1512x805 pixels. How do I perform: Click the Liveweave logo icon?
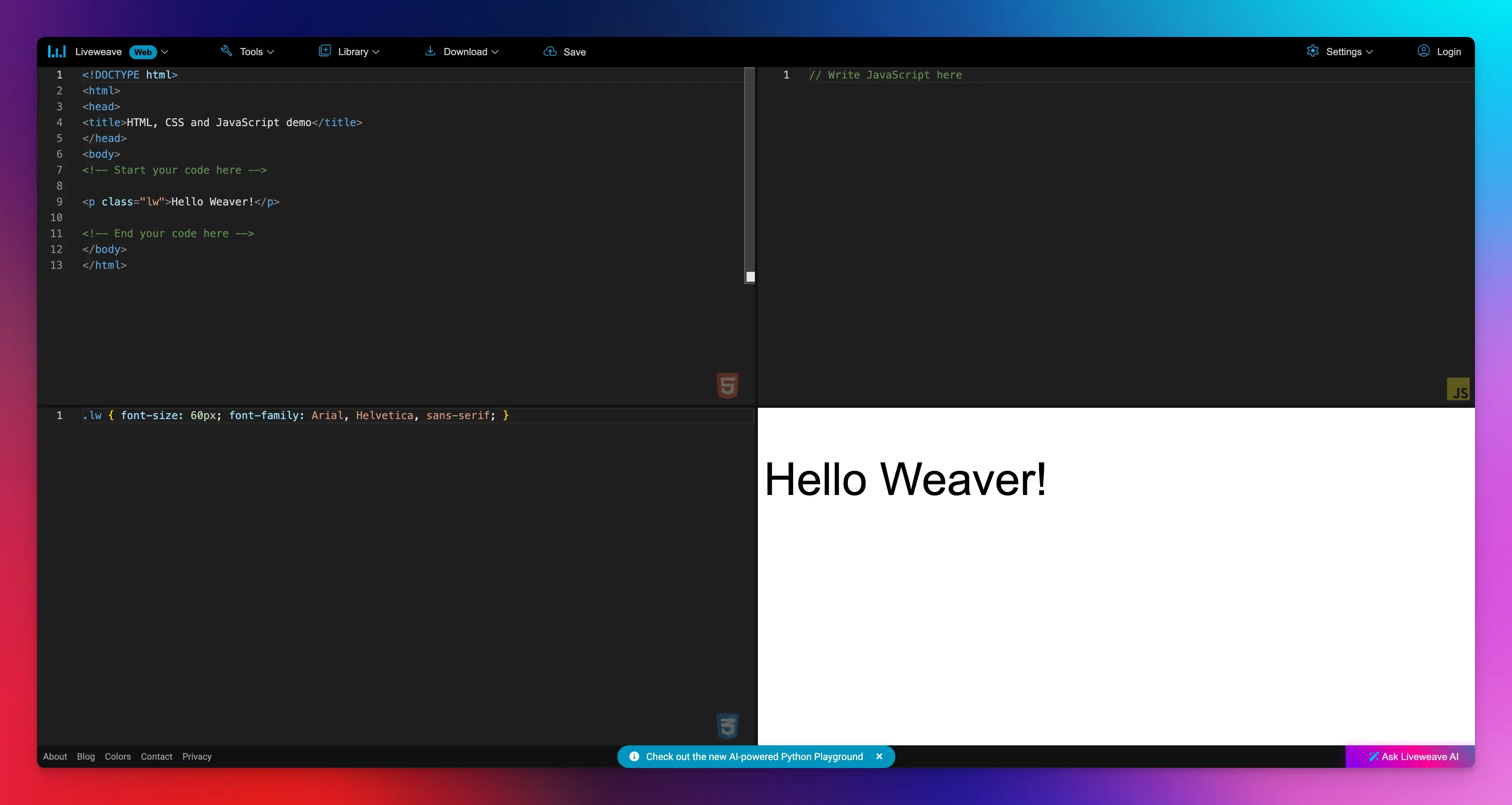(57, 52)
